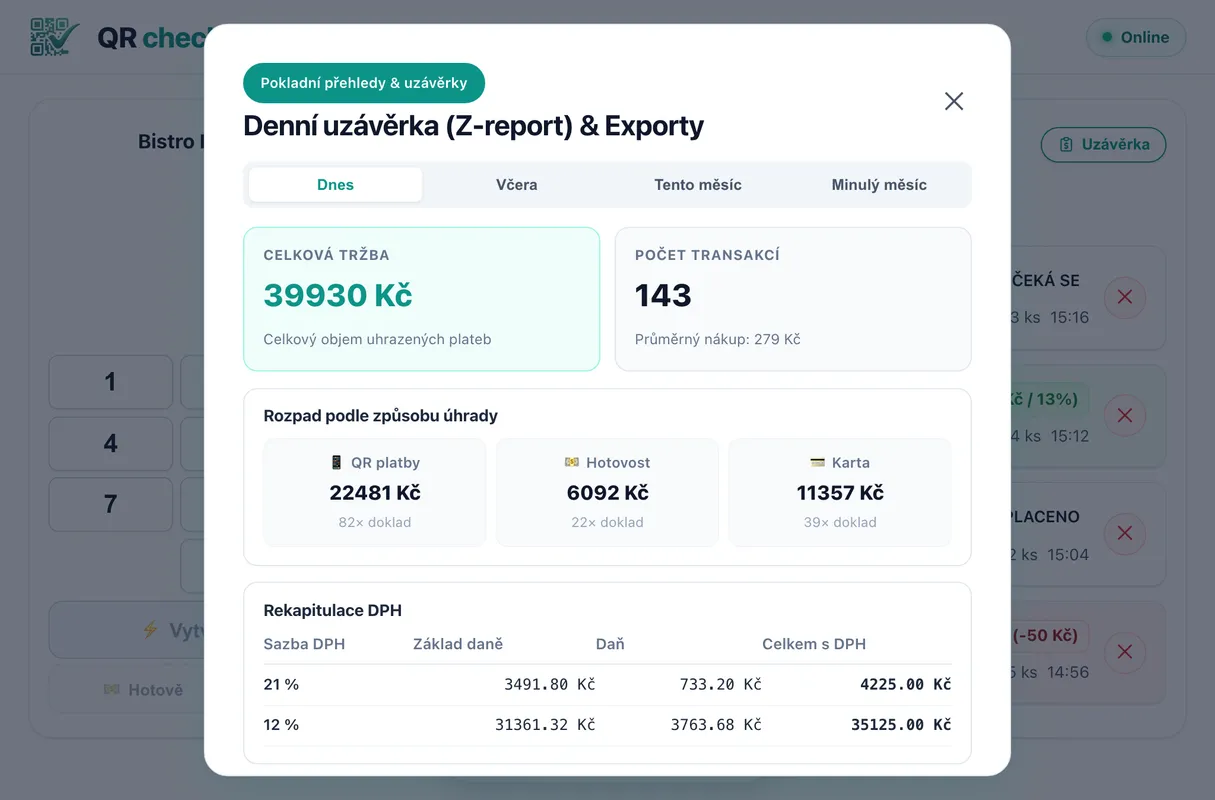Show the Minulý měsíc tab
Image resolution: width=1215 pixels, height=800 pixels.
coord(879,184)
